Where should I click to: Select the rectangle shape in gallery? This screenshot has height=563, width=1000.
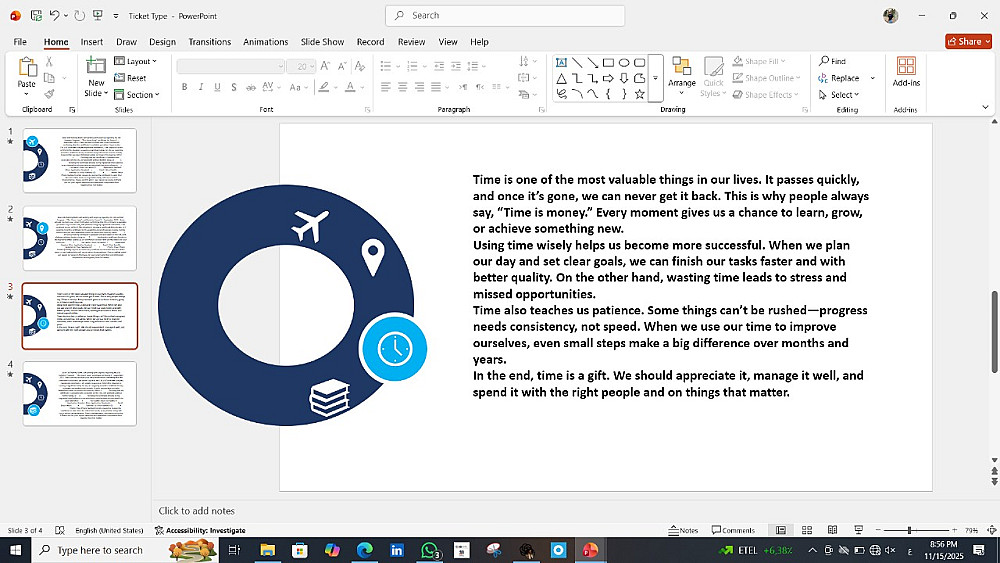pyautogui.click(x=608, y=62)
